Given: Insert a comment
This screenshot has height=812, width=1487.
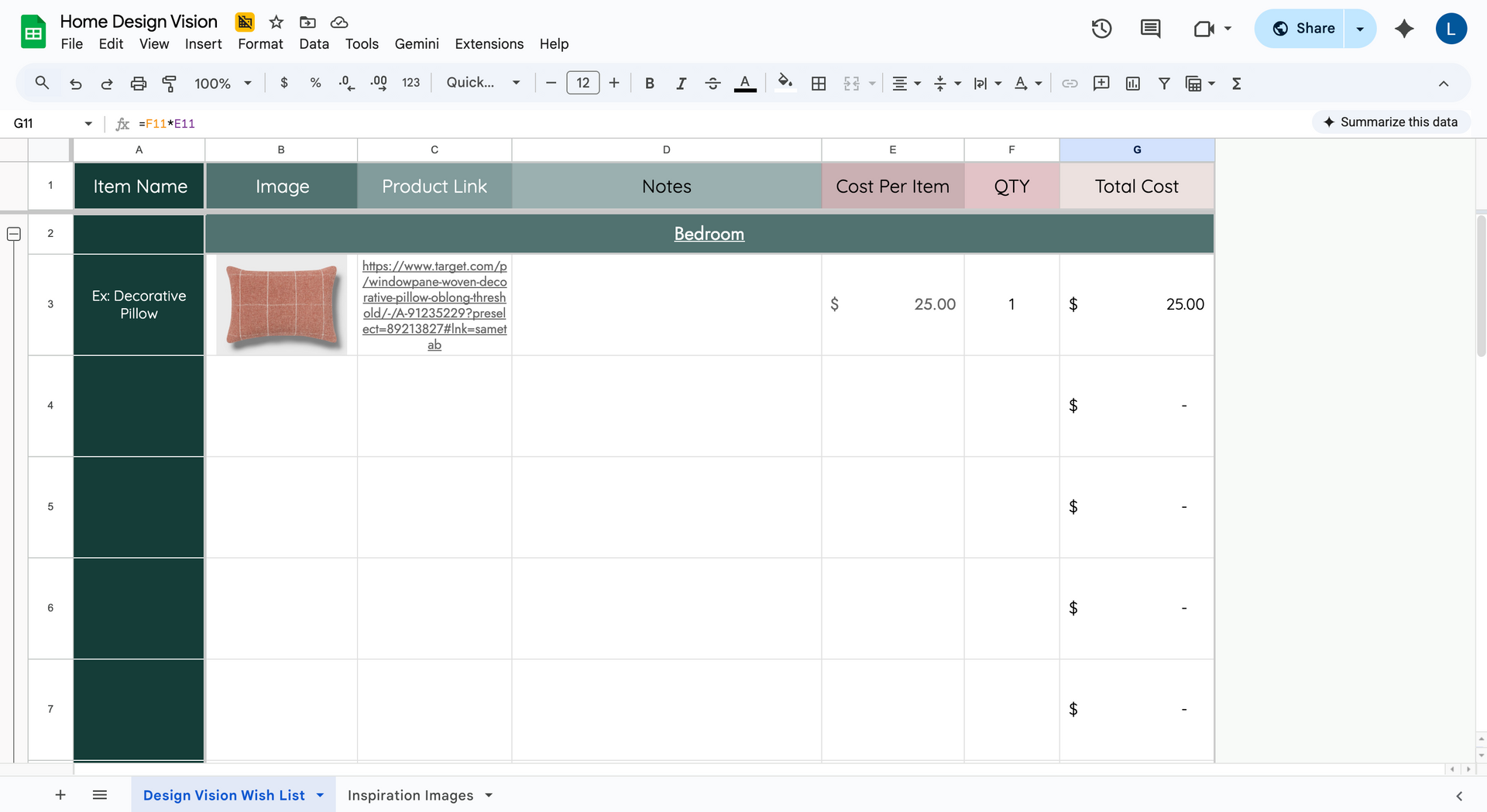Looking at the screenshot, I should pyautogui.click(x=1101, y=83).
